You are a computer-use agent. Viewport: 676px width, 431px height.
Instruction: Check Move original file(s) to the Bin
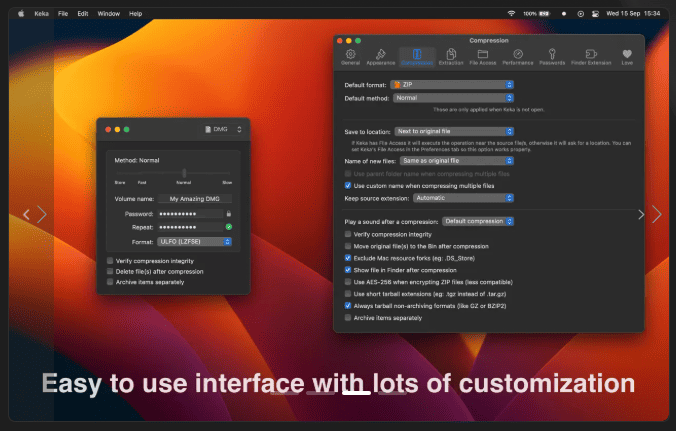[x=347, y=246]
